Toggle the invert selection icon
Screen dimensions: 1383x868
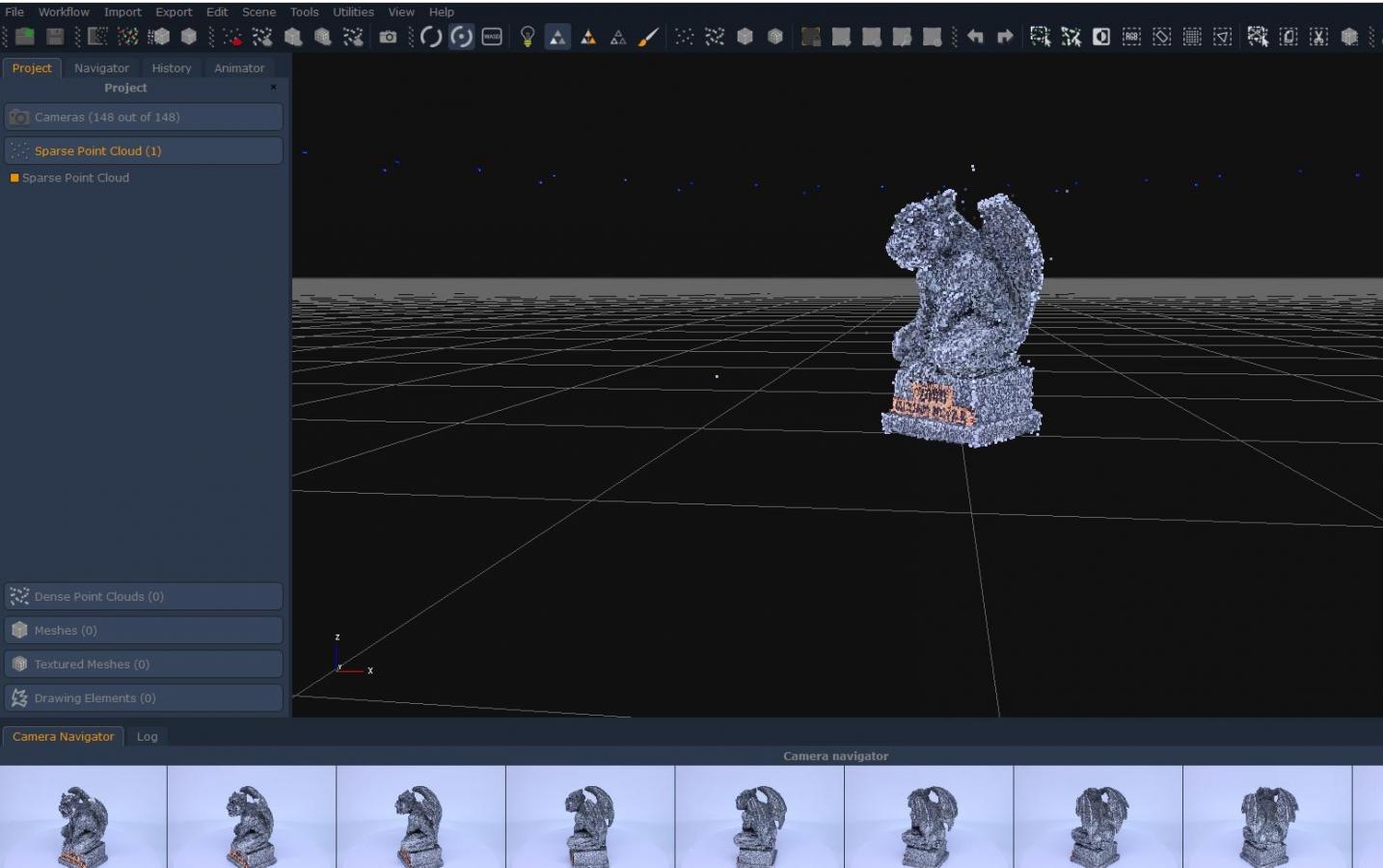[1101, 37]
